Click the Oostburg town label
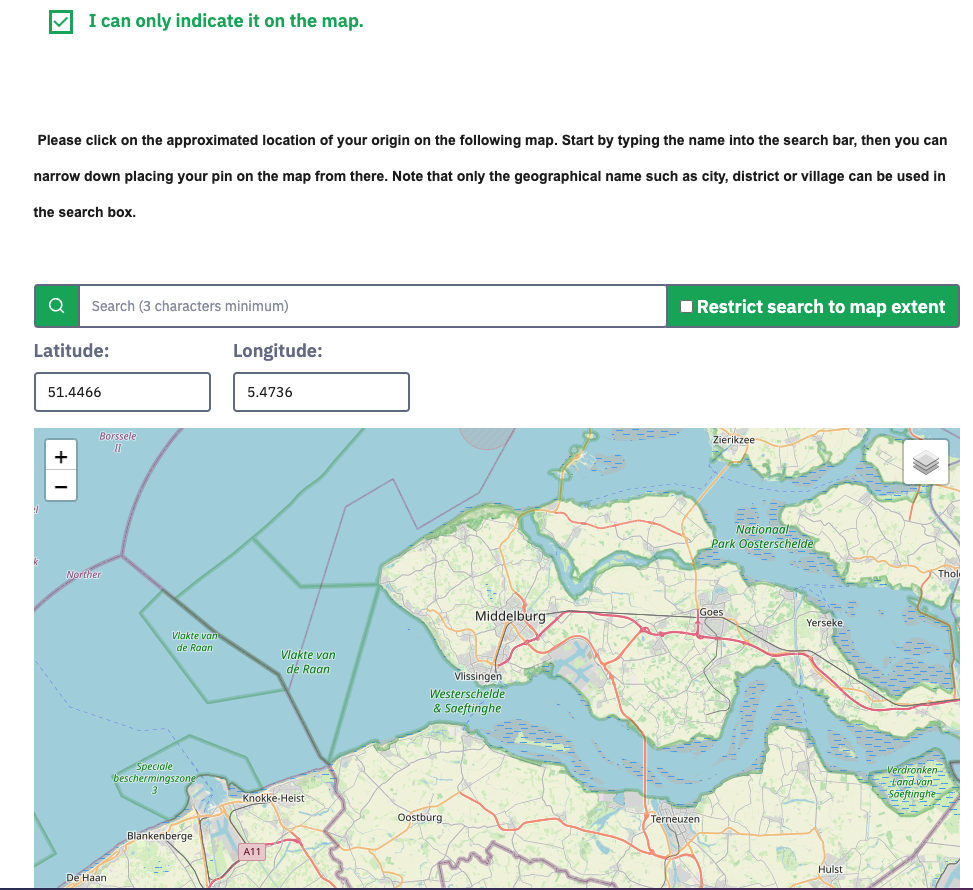The image size is (973, 890). [419, 817]
